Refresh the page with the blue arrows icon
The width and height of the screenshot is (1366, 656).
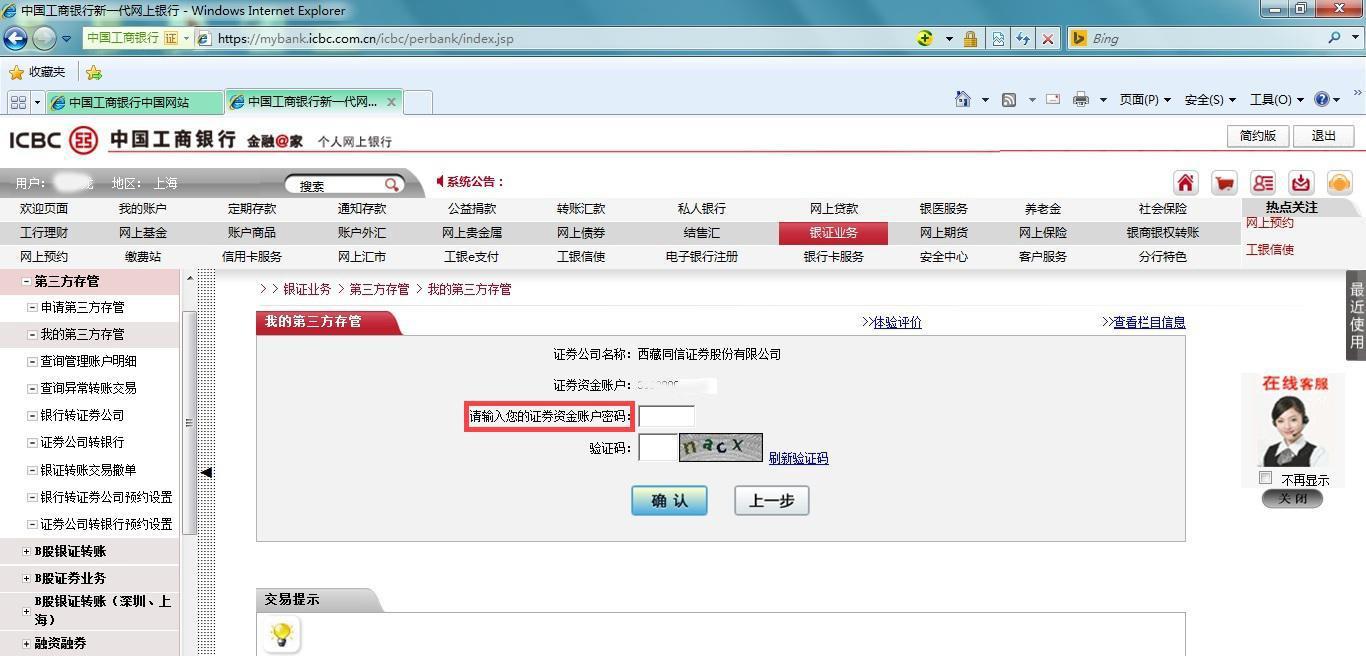(1023, 39)
